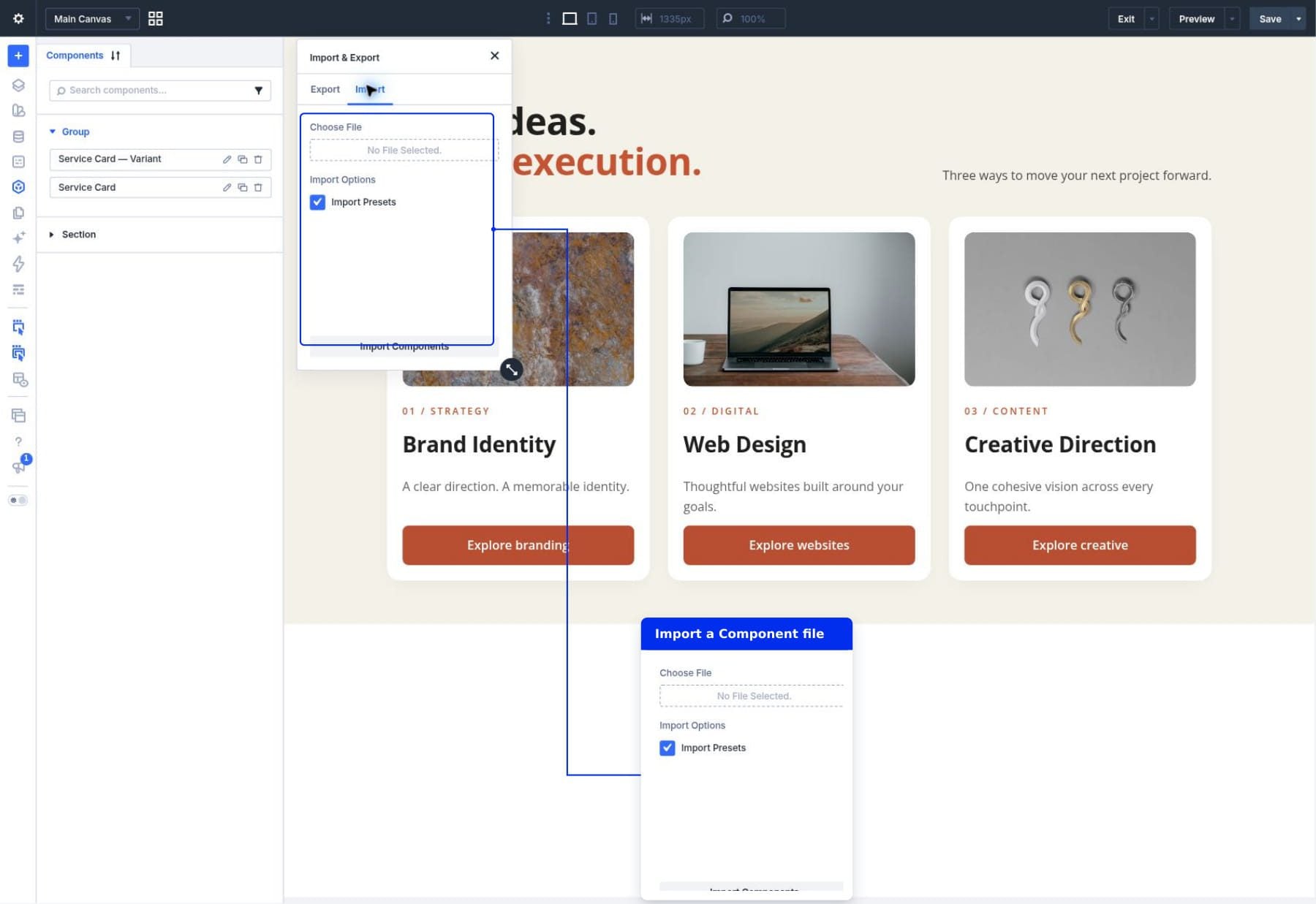
Task: Open the component filter funnel
Action: tap(258, 90)
